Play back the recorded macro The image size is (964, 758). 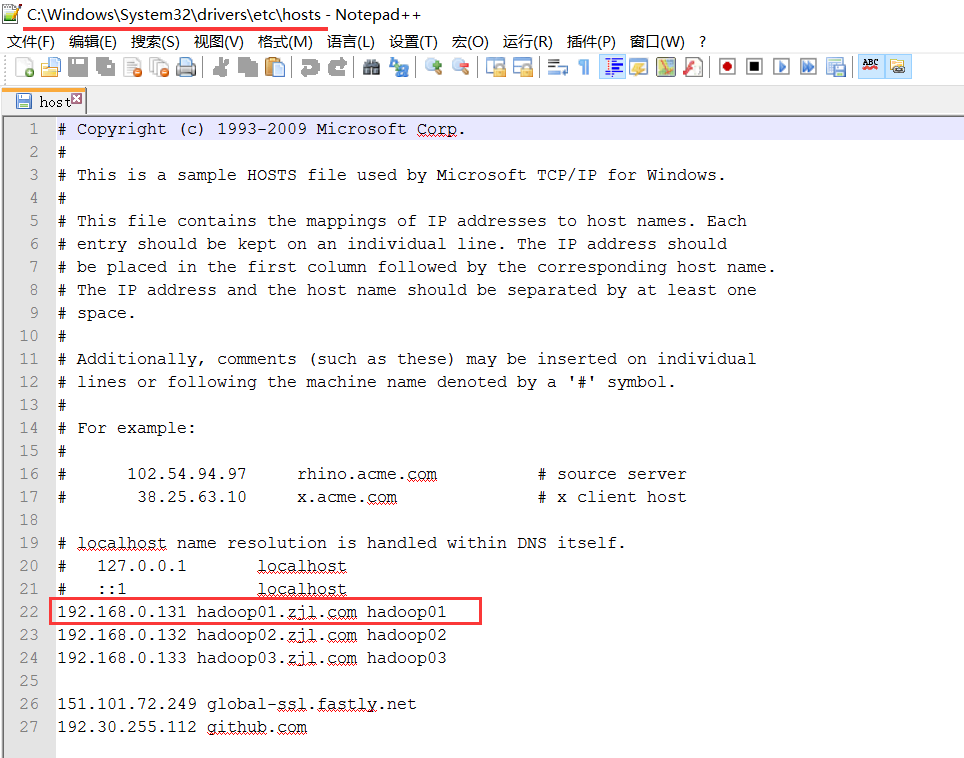click(781, 67)
